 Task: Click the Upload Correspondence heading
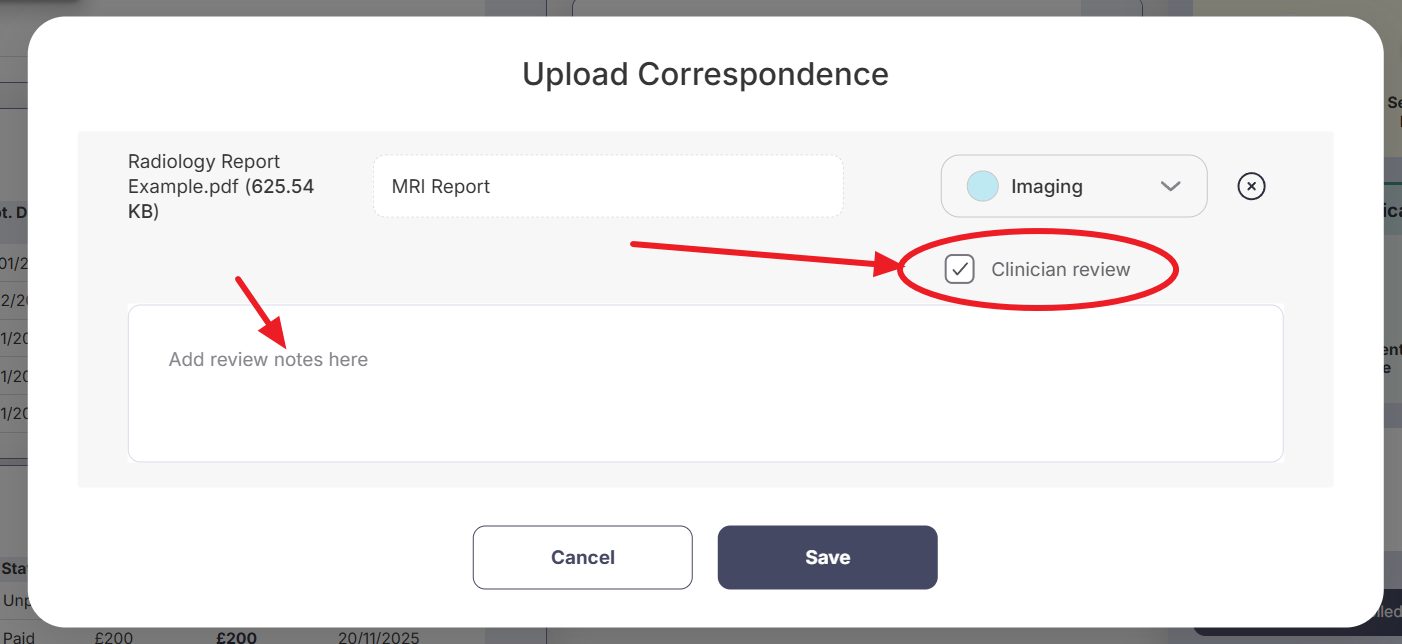[705, 74]
